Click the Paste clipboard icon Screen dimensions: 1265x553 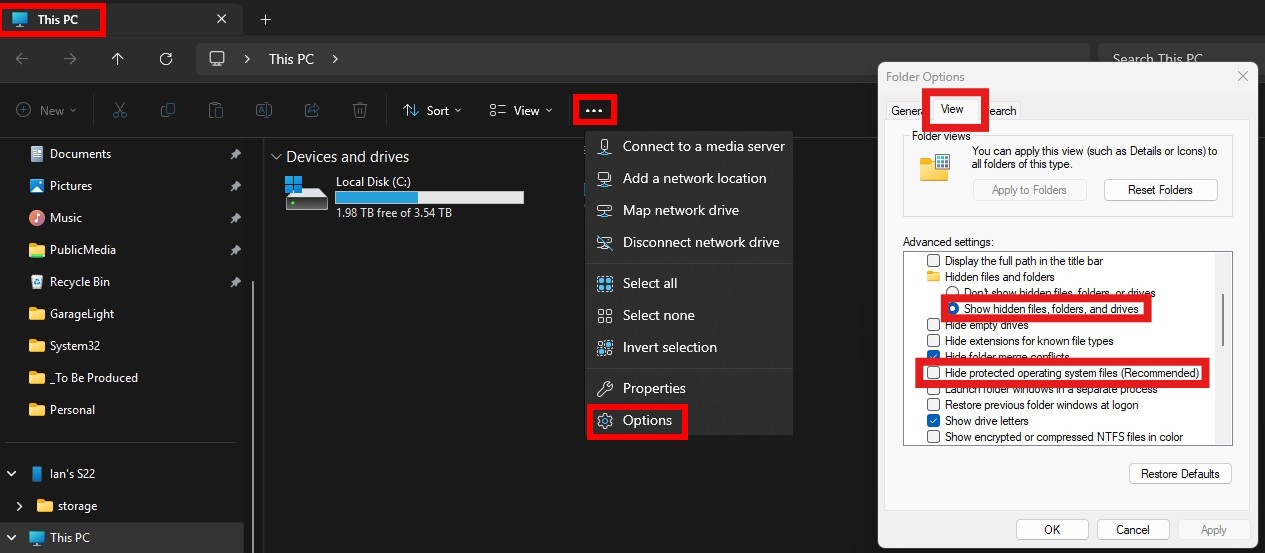coord(216,111)
